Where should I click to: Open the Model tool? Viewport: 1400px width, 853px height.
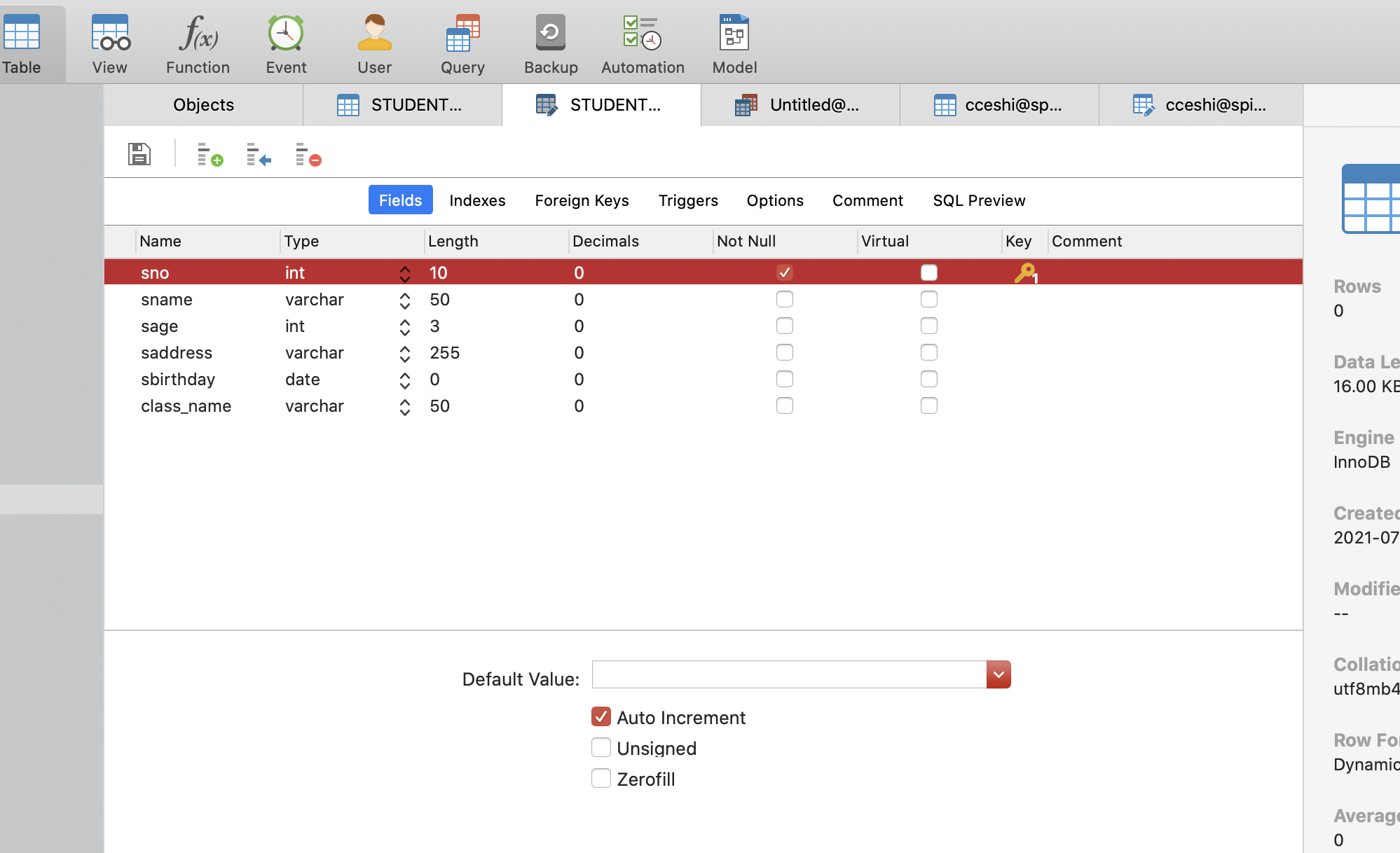coord(734,43)
